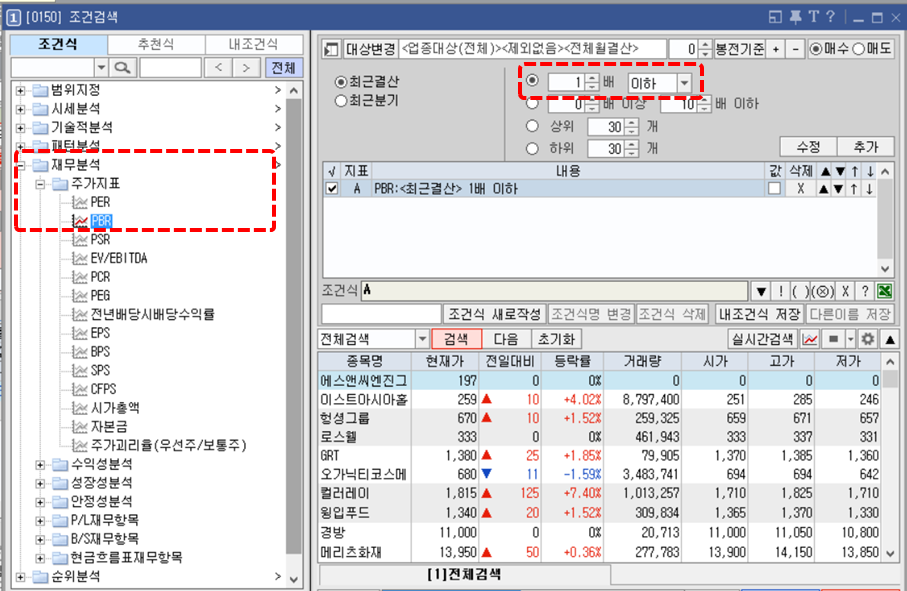This screenshot has width=907, height=591.
Task: Click the 내조건식 저장 button
Action: point(759,314)
